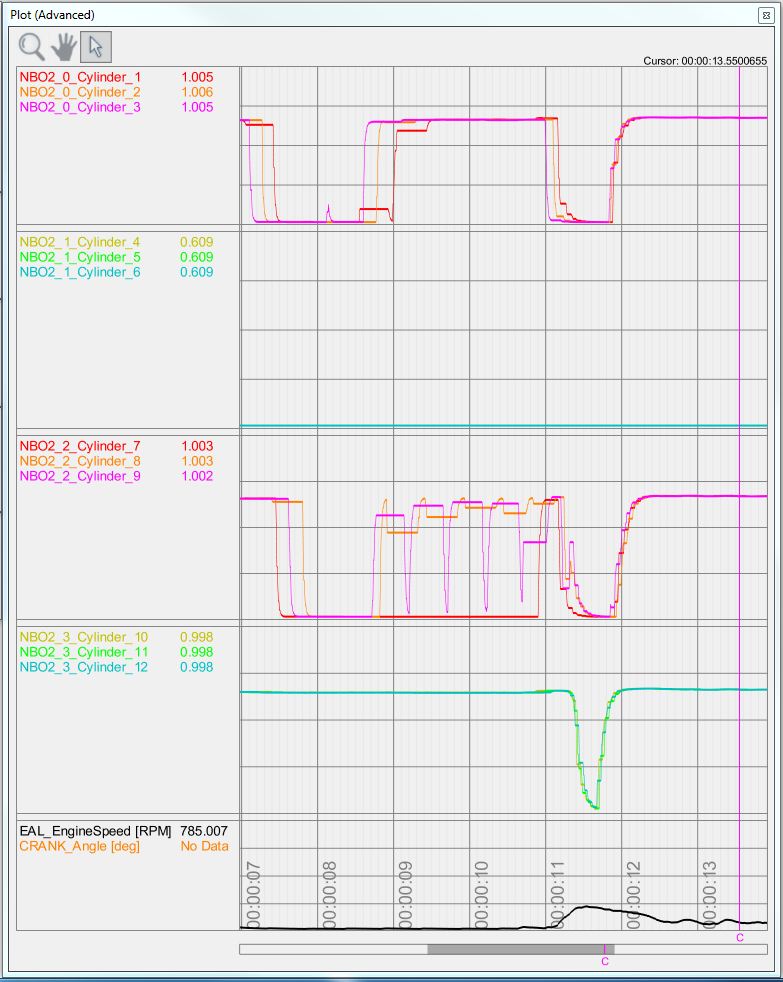
Task: Select the NBO2_3_Cylinder_10 legend entry
Action: pyautogui.click(x=84, y=637)
